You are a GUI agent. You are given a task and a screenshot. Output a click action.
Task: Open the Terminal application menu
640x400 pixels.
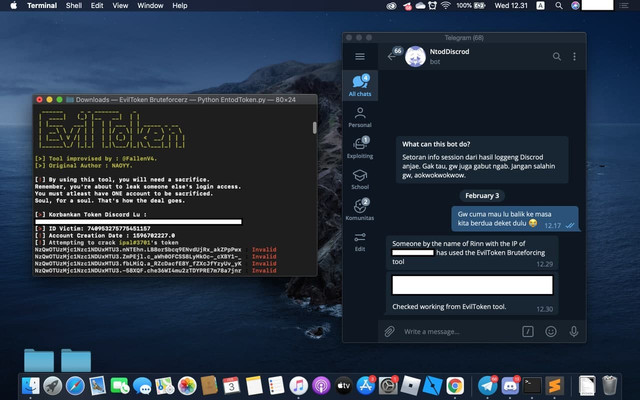click(x=42, y=5)
